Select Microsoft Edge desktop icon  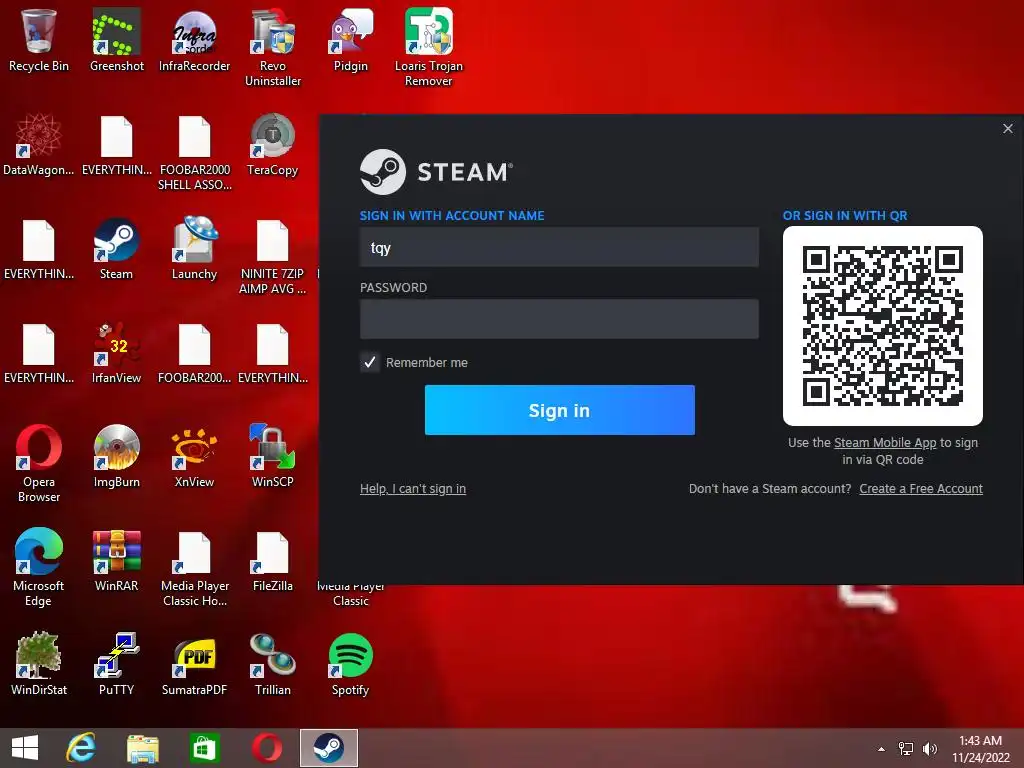pos(39,568)
